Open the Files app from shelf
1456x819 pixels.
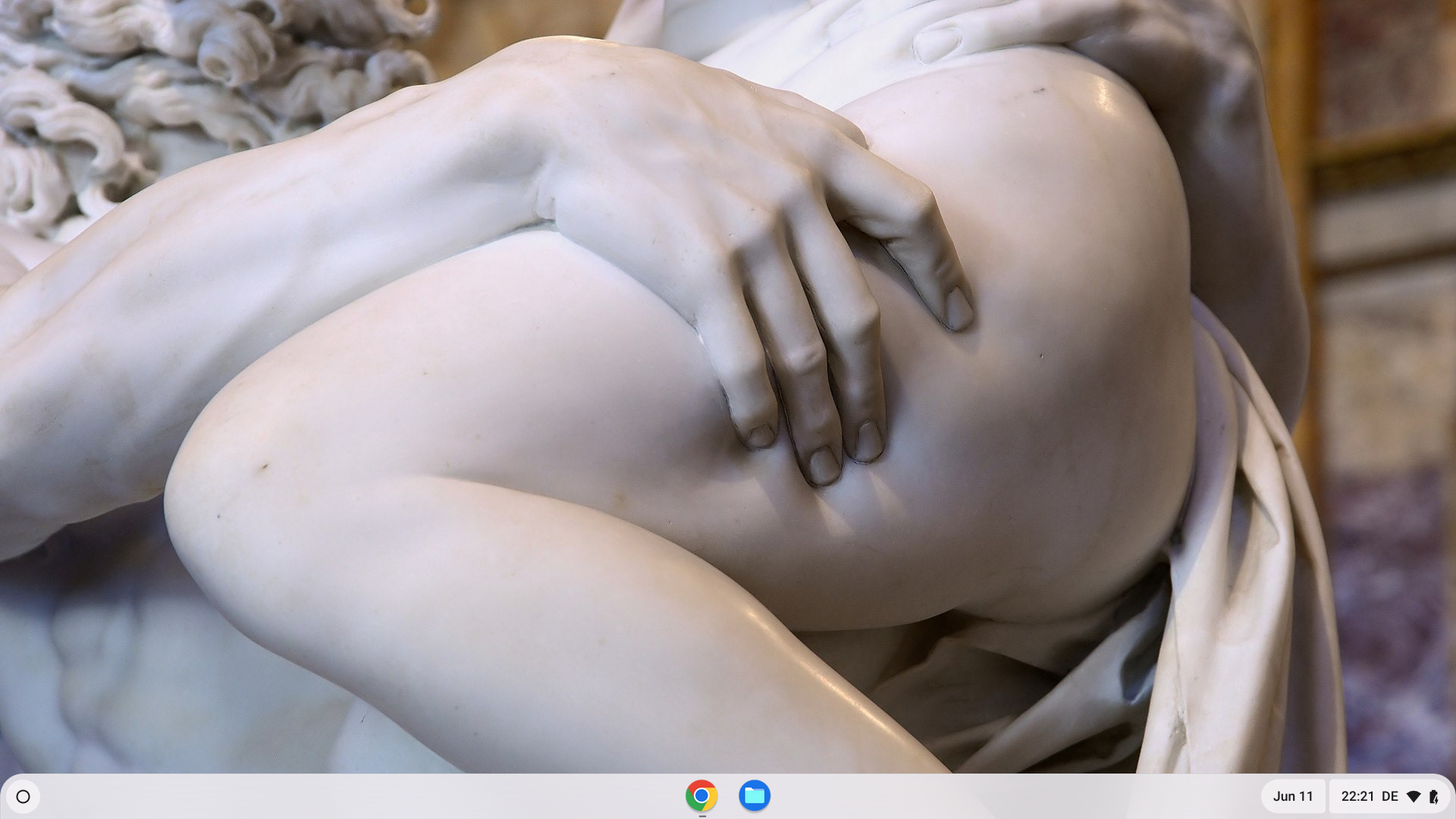point(755,795)
